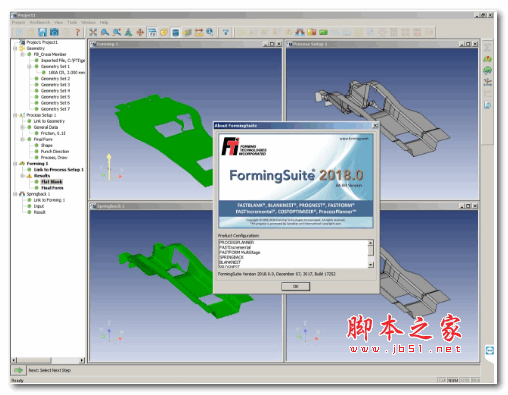
Task: Click the blue funnel filter icon
Action: point(226,32)
